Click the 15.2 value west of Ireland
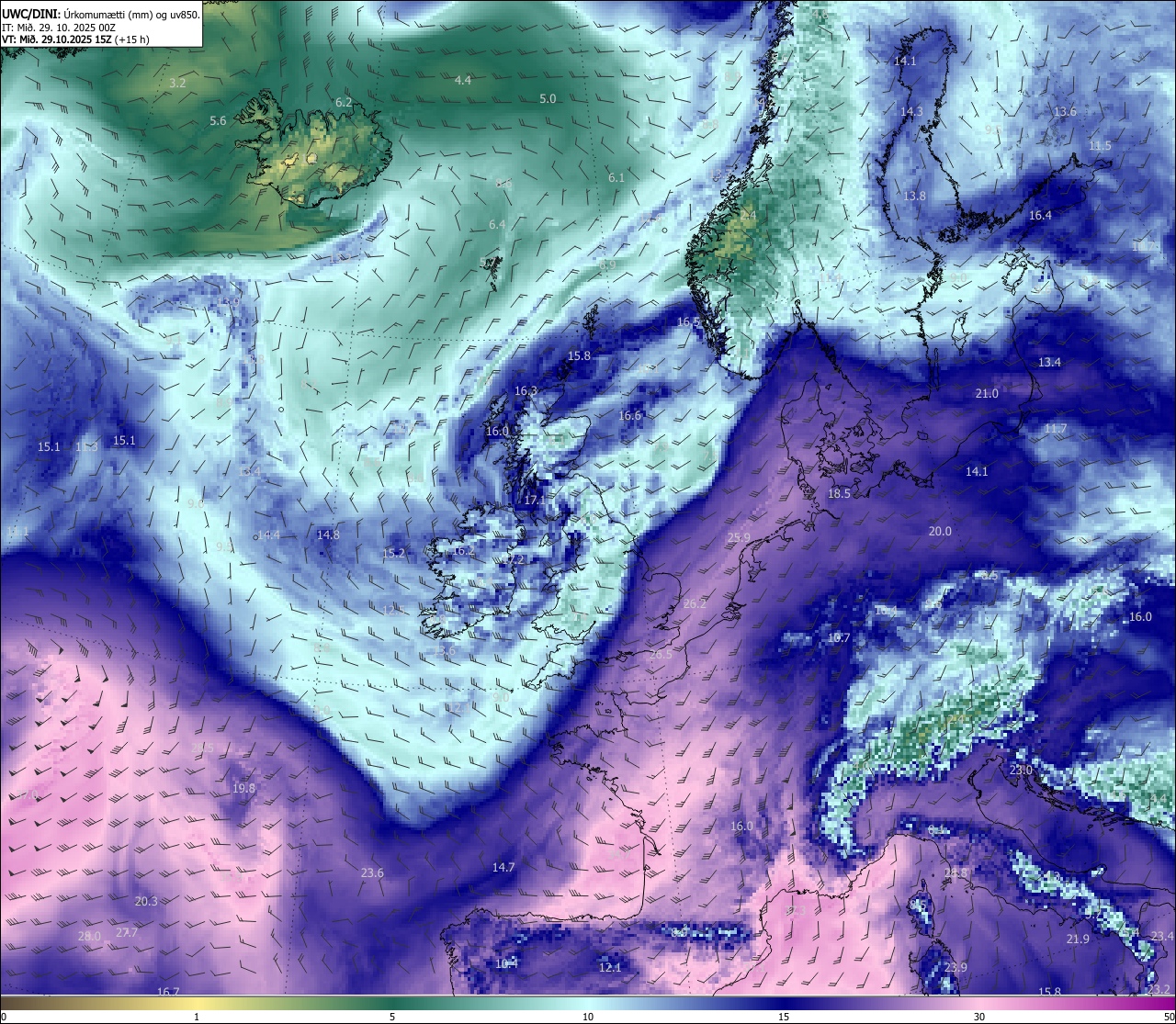Image resolution: width=1176 pixels, height=1024 pixels. (x=393, y=554)
